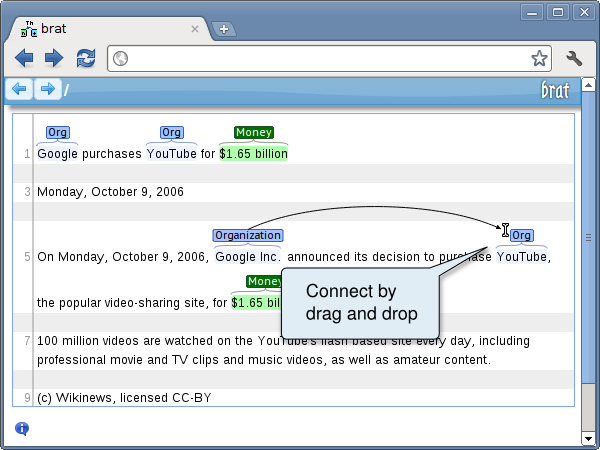This screenshot has height=450, width=600.
Task: Select Org label above YouTube in line 1
Action: coord(171,132)
